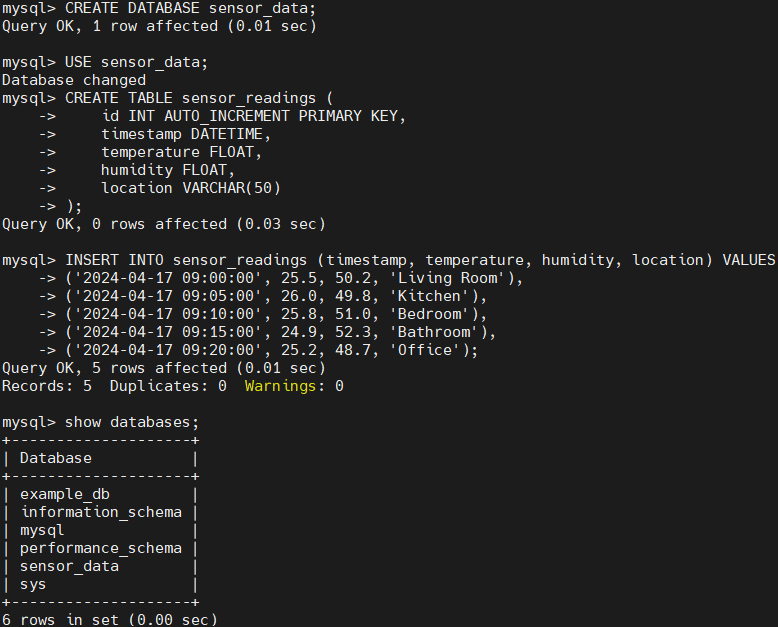This screenshot has height=627, width=778.
Task: Click the AUTO_INCREMENT PRIMARY KEY column definition
Action: click(254, 116)
